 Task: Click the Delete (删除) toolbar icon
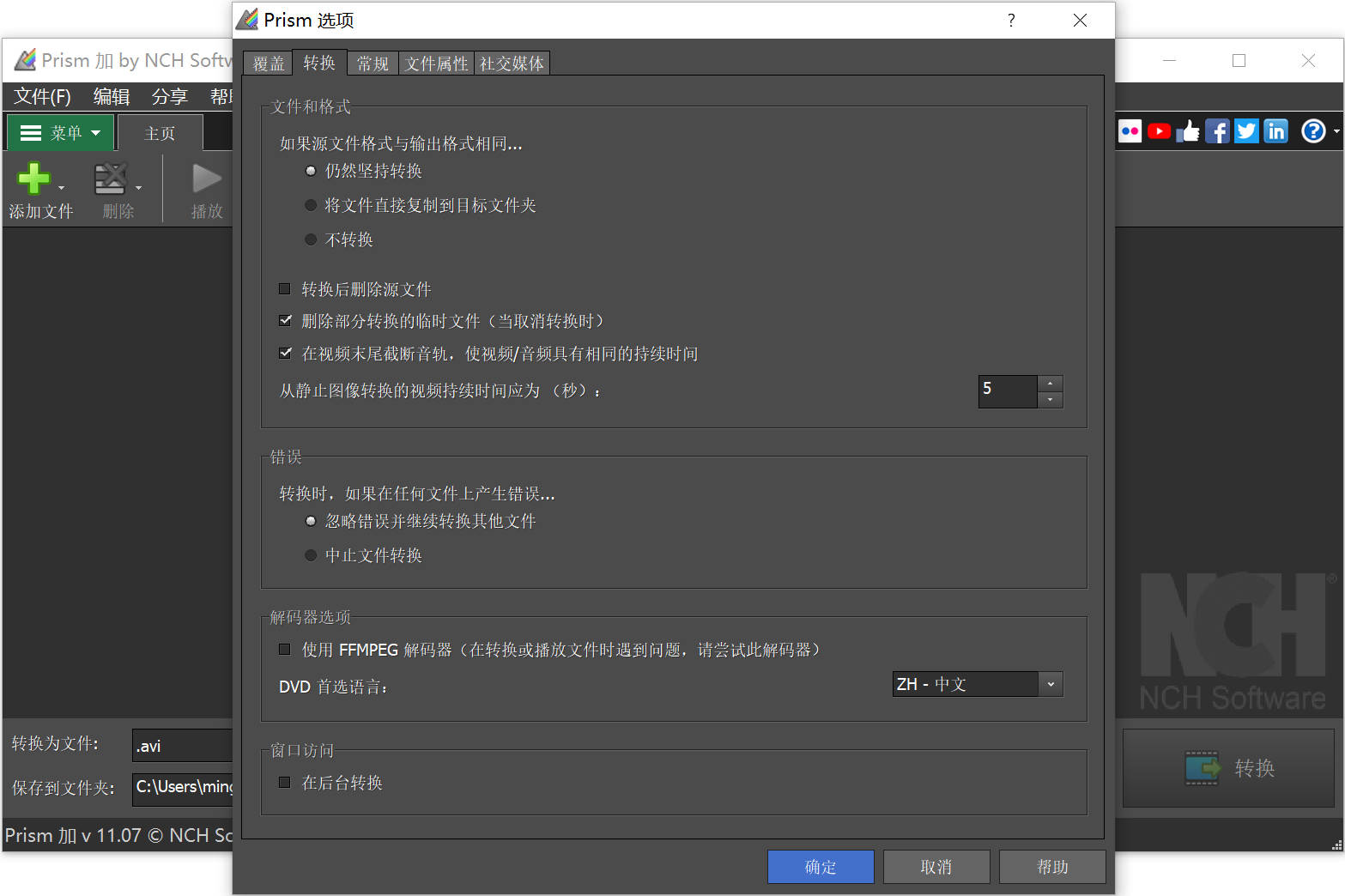tap(111, 179)
